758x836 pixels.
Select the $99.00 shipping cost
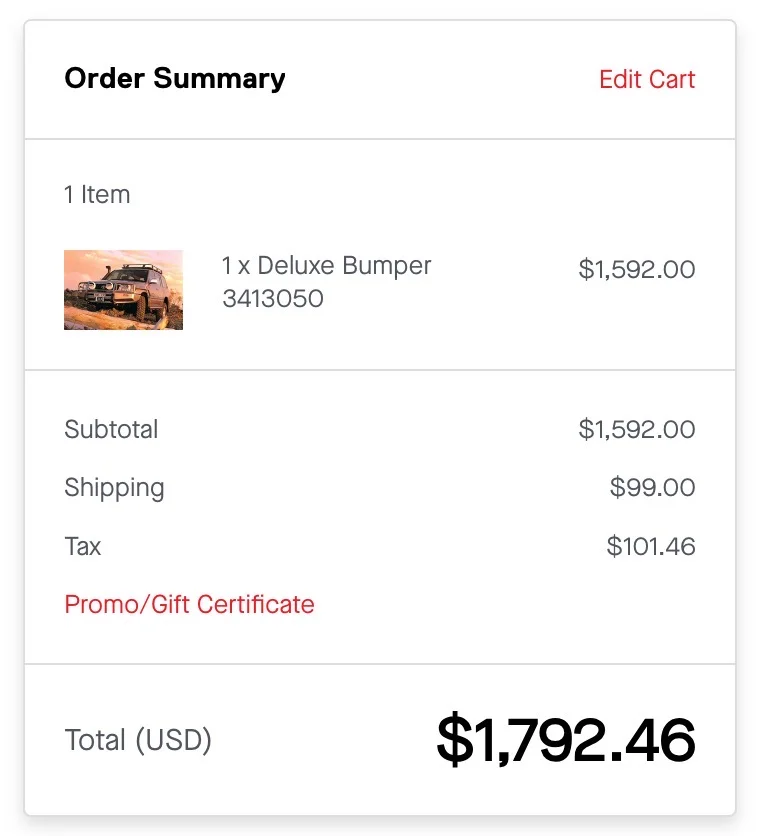pyautogui.click(x=652, y=488)
